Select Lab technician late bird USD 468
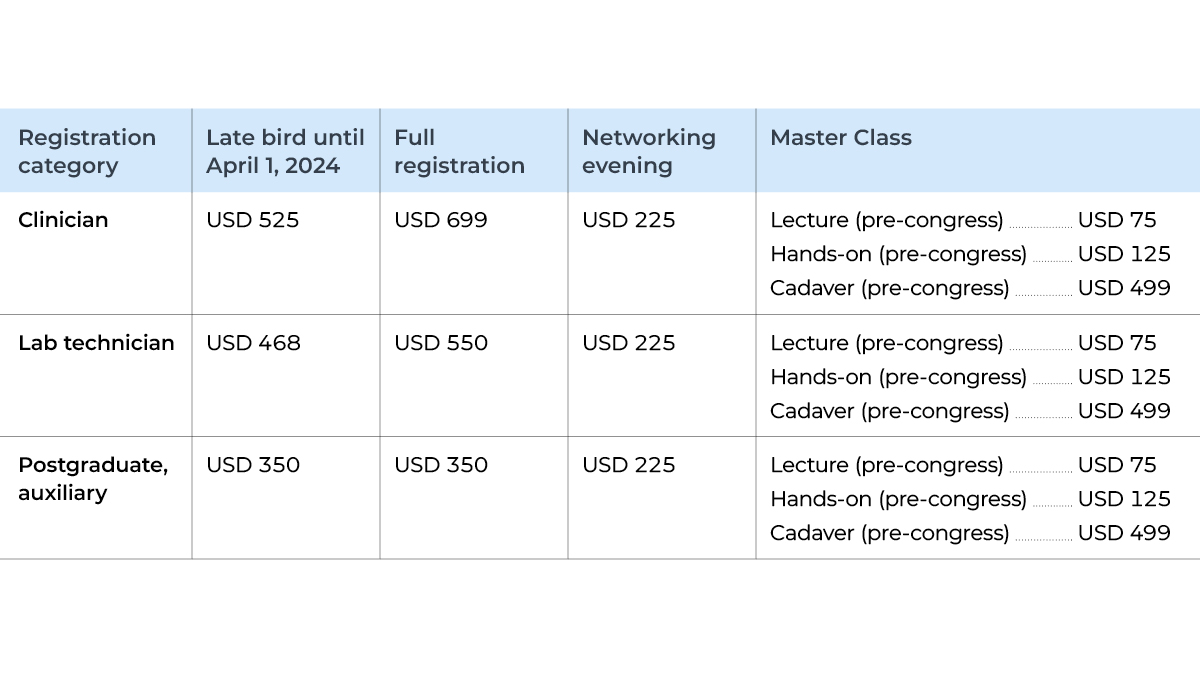Screen dimensions: 1200x675 point(253,343)
